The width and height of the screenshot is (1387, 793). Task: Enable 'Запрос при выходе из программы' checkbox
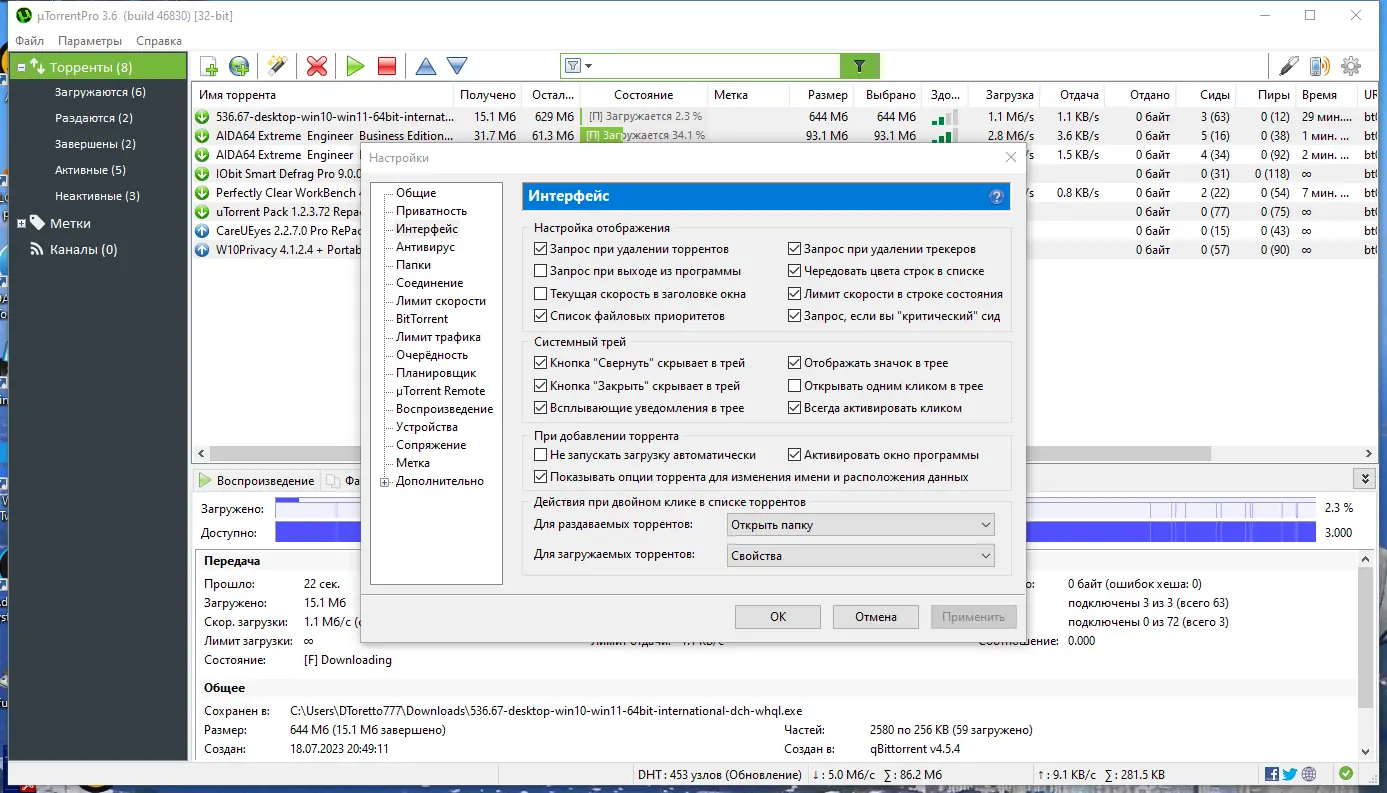tap(541, 271)
